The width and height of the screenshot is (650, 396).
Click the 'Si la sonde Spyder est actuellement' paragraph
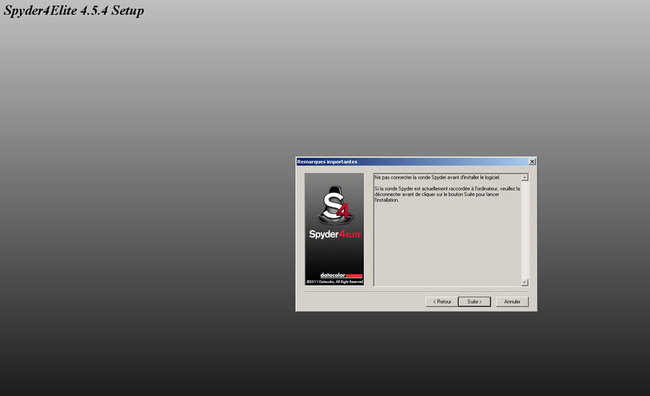(447, 194)
